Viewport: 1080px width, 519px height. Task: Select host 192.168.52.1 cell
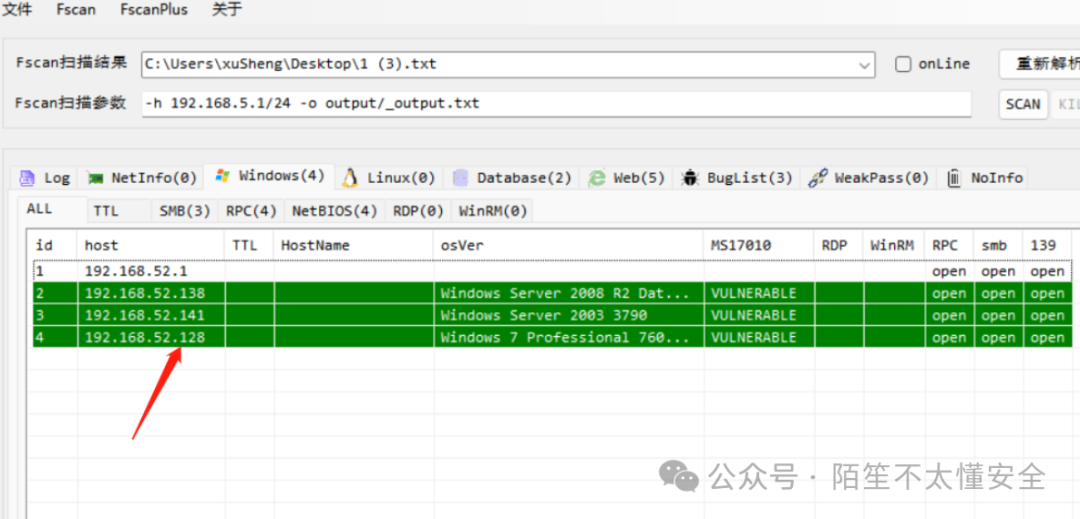[x=152, y=271]
